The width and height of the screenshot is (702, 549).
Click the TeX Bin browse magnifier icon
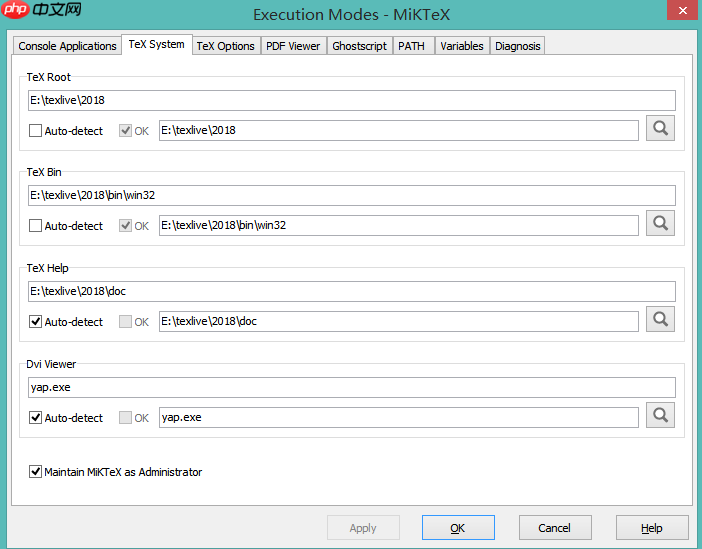[660, 223]
